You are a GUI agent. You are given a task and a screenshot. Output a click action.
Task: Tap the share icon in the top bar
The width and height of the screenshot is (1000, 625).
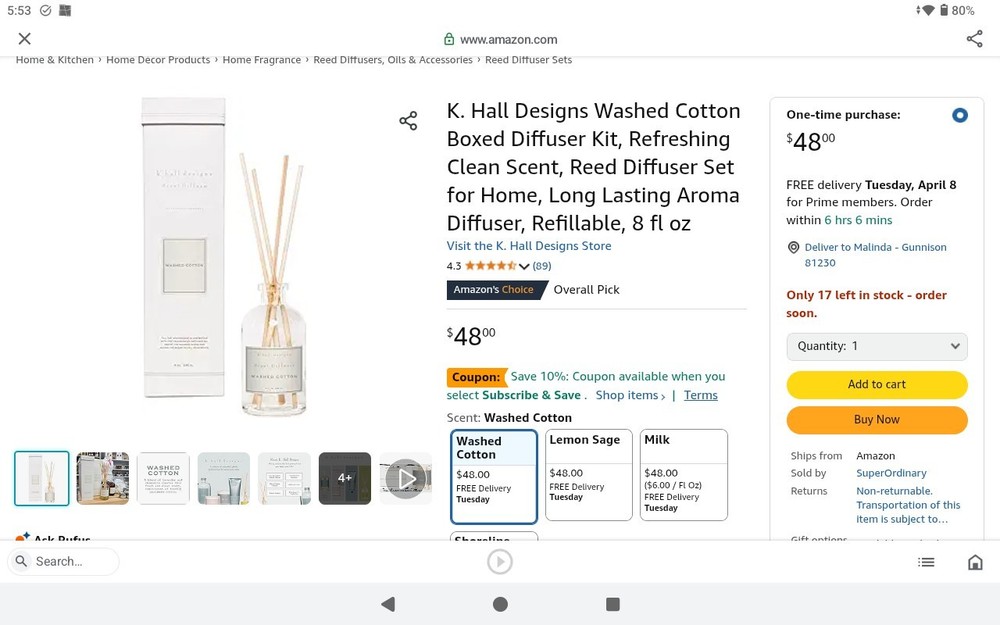coord(974,38)
